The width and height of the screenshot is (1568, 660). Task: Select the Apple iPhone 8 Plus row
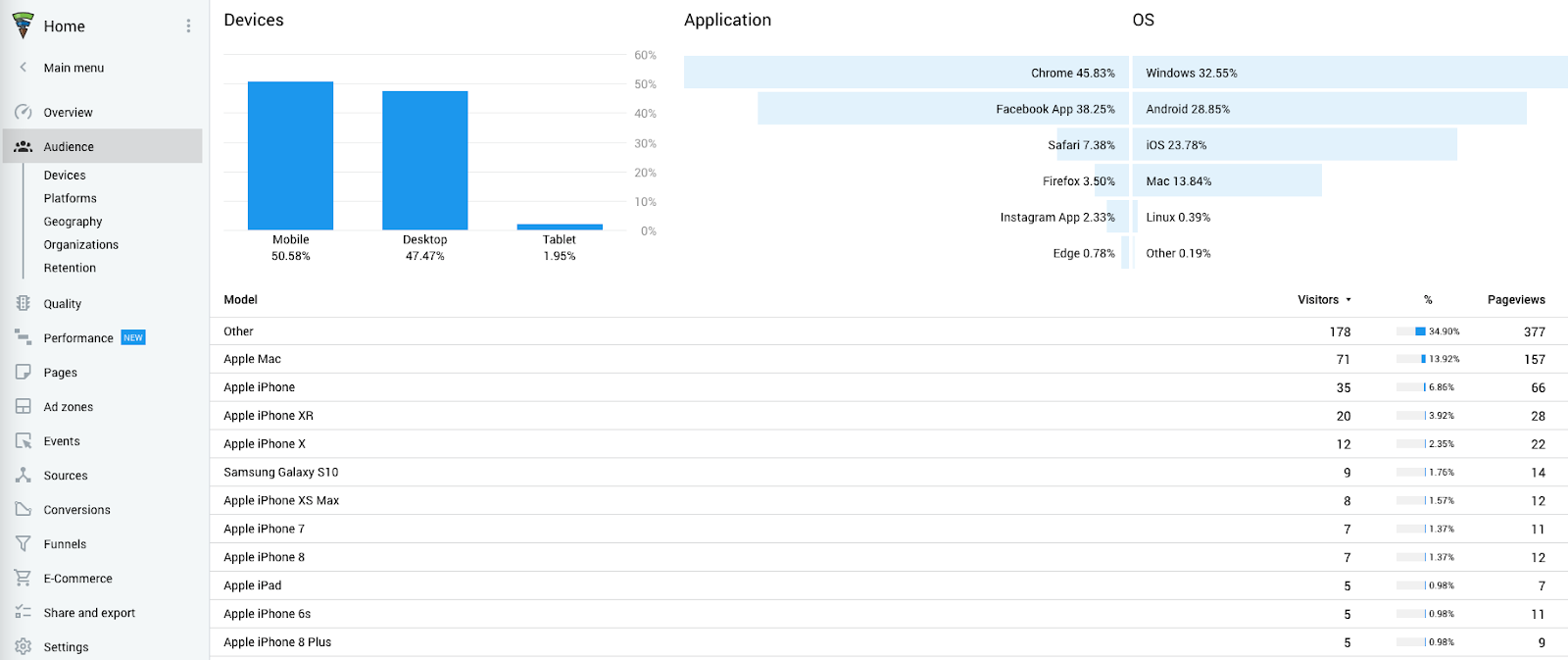pos(889,642)
